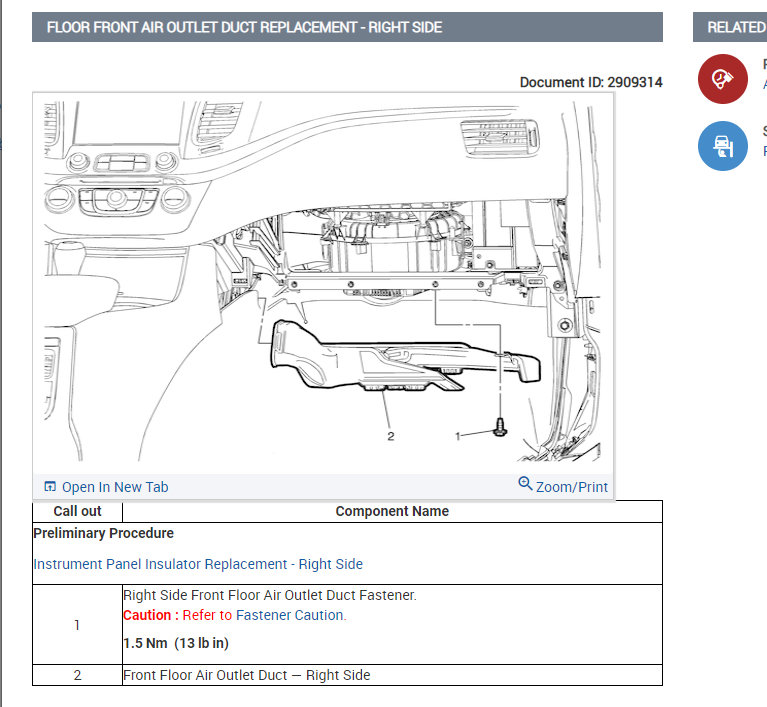The height and width of the screenshot is (707, 767).
Task: Click the Component Name column header
Action: (392, 511)
